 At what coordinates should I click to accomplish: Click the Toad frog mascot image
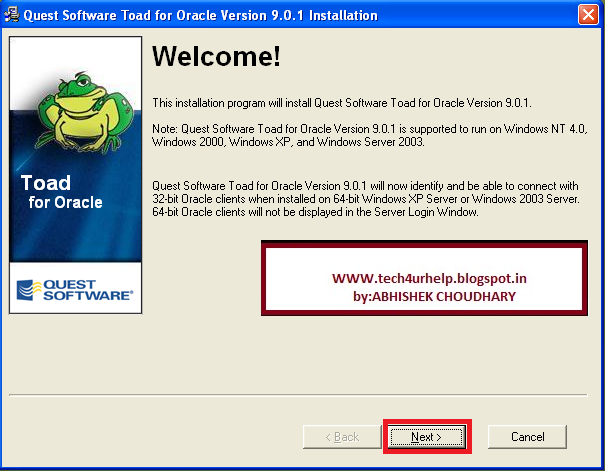[85, 112]
